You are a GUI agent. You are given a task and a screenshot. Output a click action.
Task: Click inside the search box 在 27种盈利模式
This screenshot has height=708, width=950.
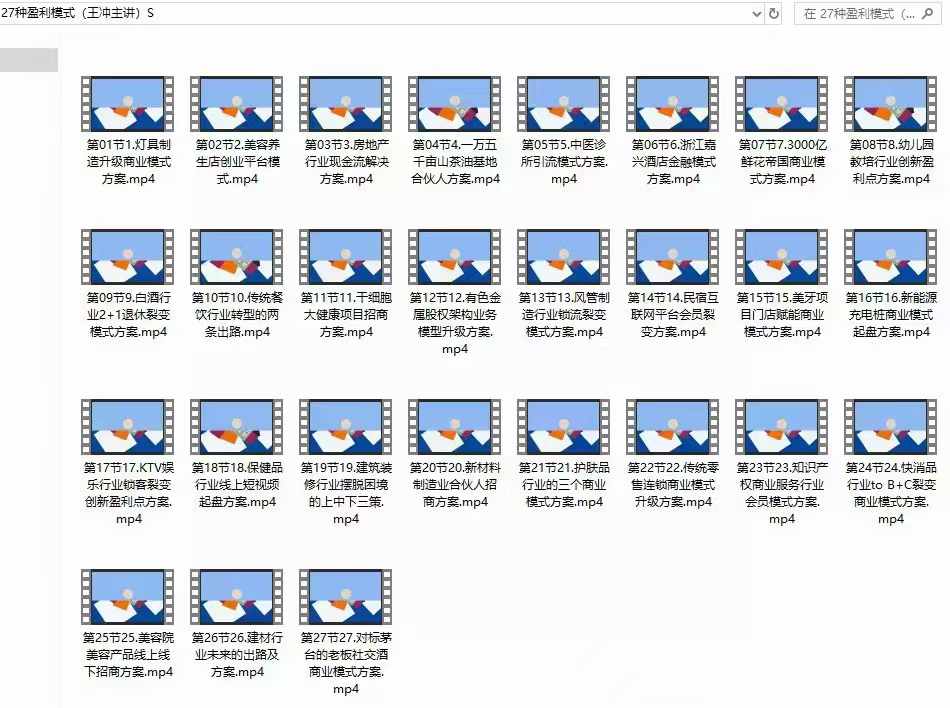tap(860, 13)
